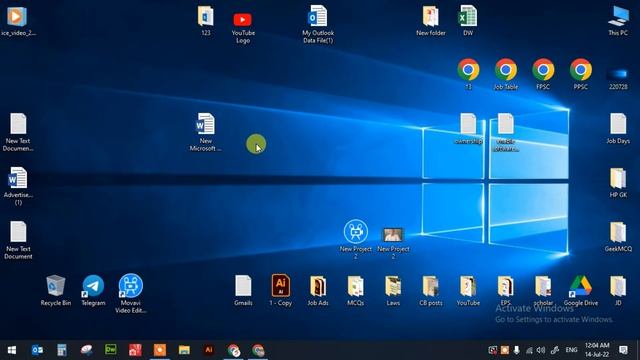The width and height of the screenshot is (640, 360).
Task: Click the microphone icon in system tray
Action: click(x=516, y=350)
